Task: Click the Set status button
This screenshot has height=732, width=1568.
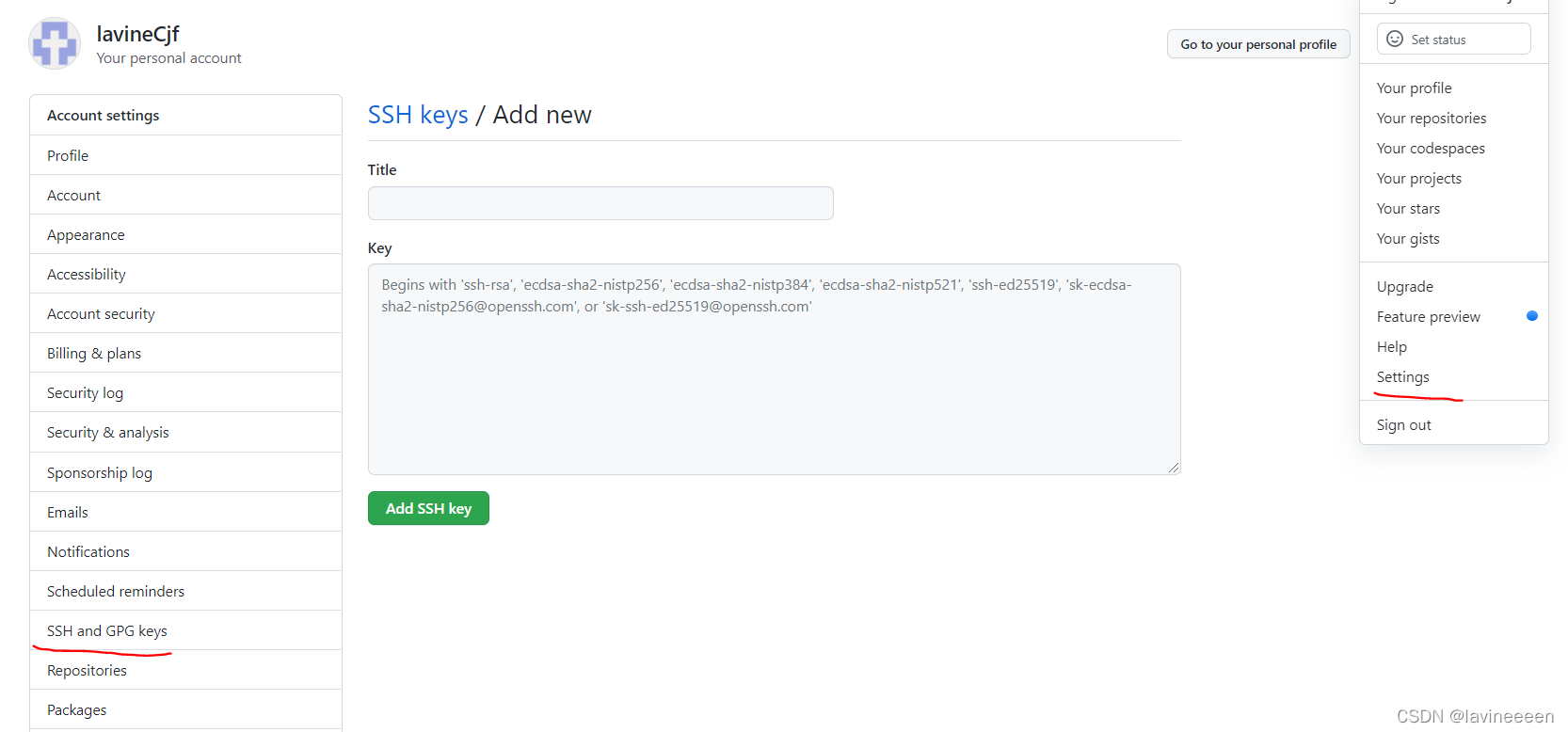Action: pos(1453,40)
